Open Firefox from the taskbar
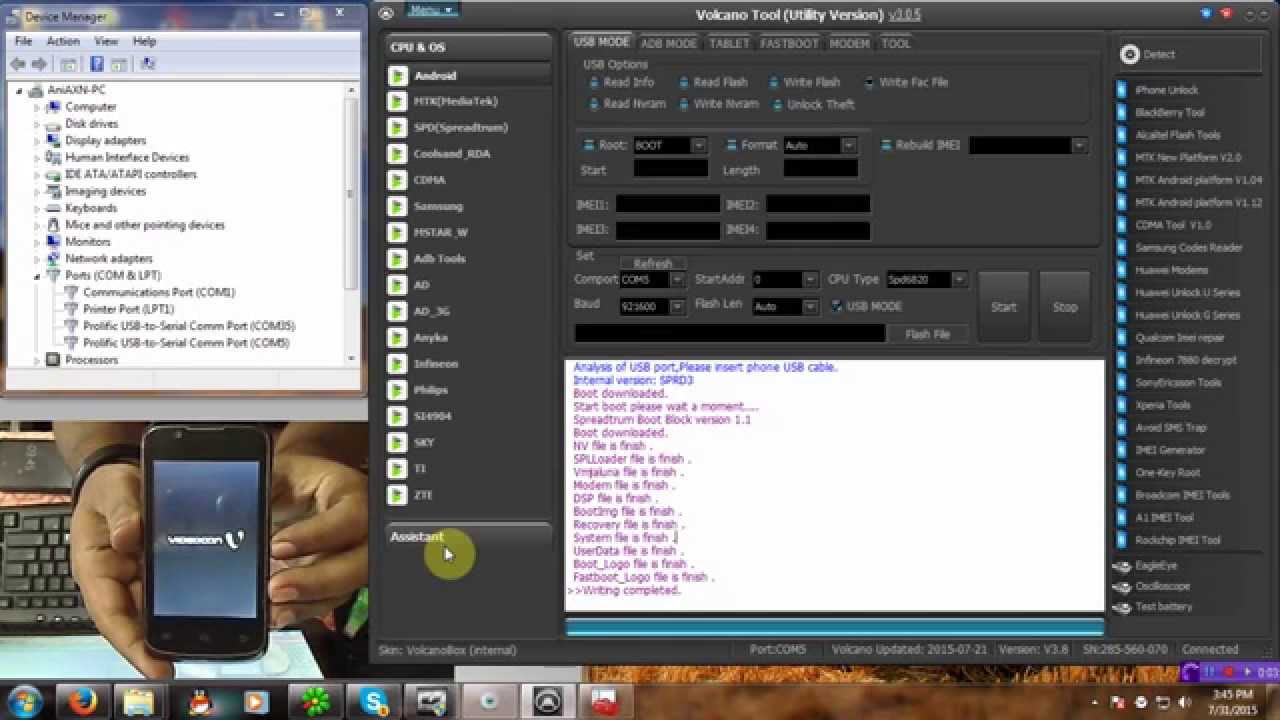 click(84, 702)
